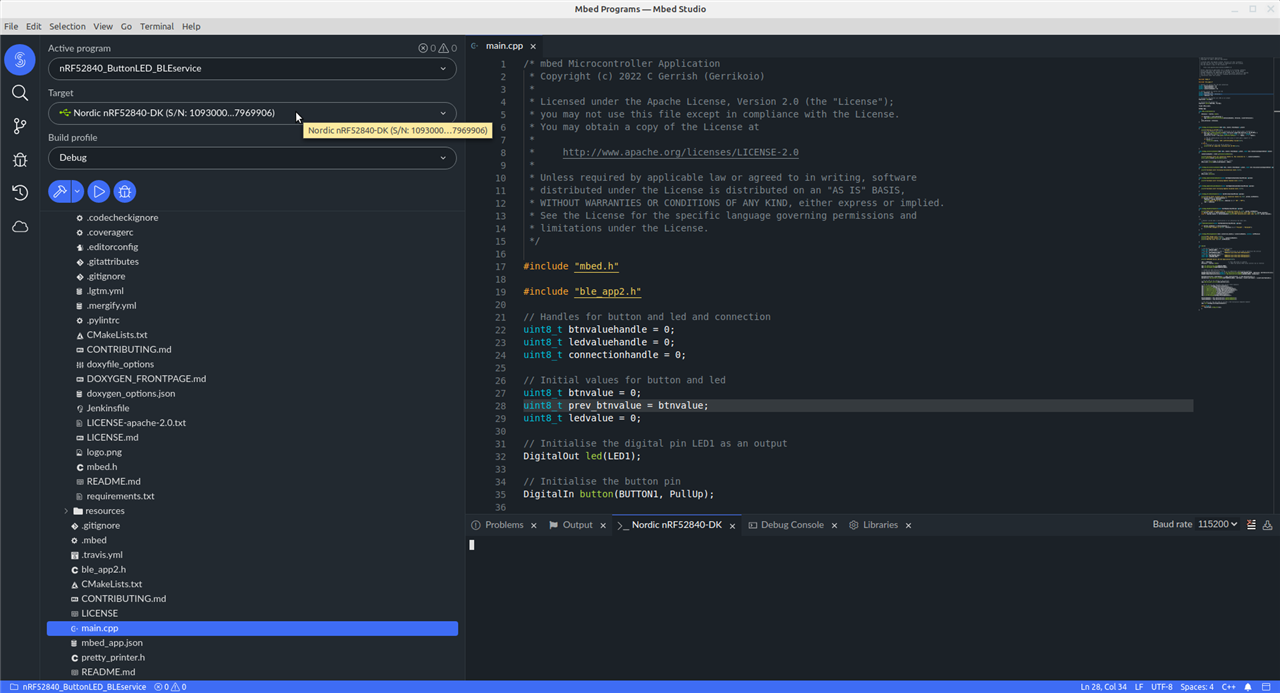Screen dimensions: 1280x693
Task: Close the Libraries panel tab
Action: (x=908, y=525)
